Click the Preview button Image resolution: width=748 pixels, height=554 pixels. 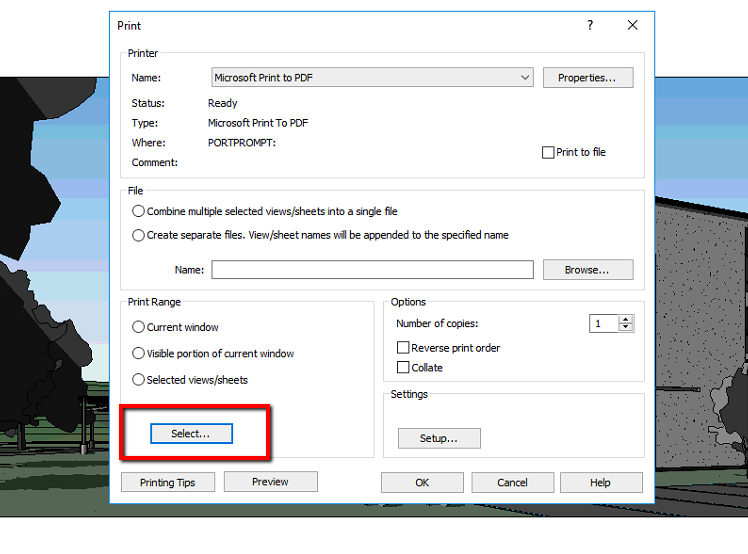(270, 481)
